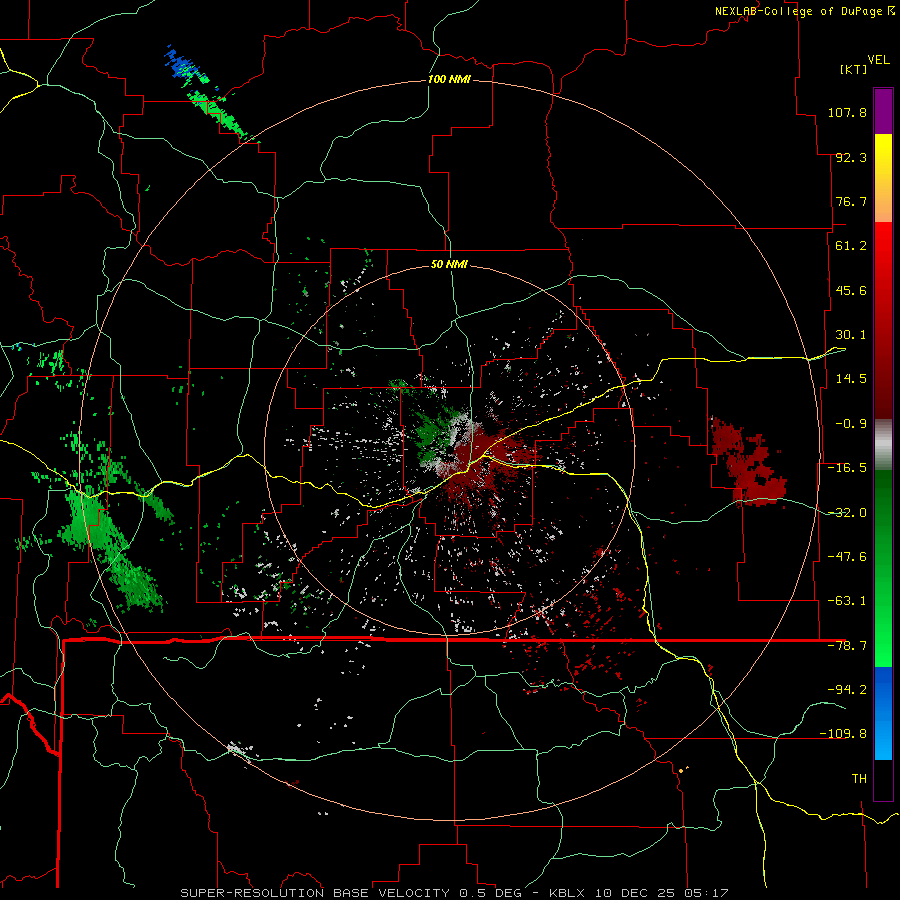This screenshot has height=900, width=900.
Task: Click the 14.5 velocity scale value
Action: 851,379
